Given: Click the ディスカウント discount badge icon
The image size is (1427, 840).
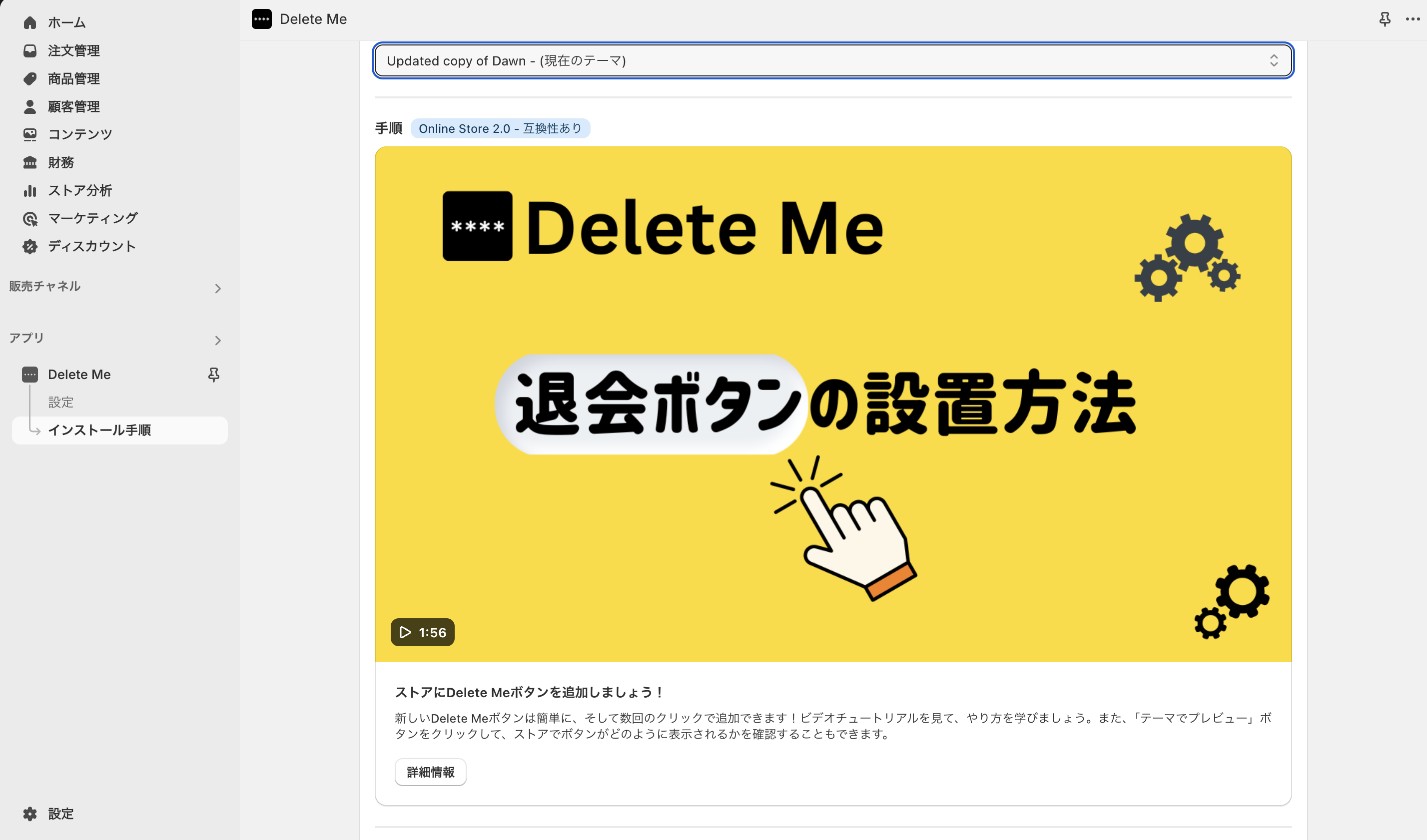Looking at the screenshot, I should pyautogui.click(x=30, y=246).
